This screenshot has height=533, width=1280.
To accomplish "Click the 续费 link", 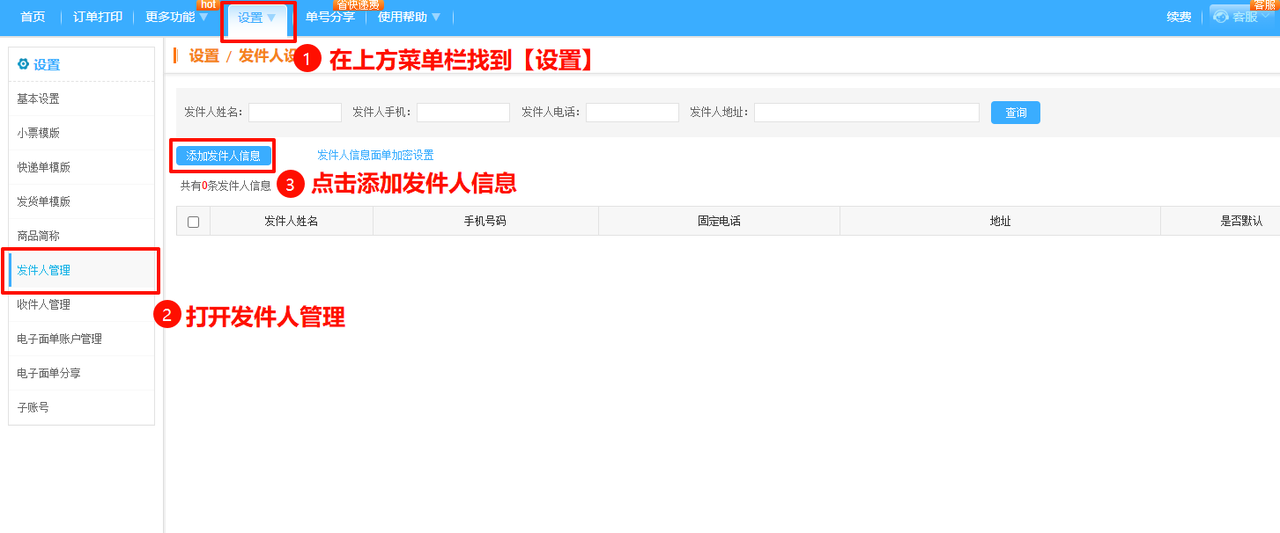I will (1179, 17).
